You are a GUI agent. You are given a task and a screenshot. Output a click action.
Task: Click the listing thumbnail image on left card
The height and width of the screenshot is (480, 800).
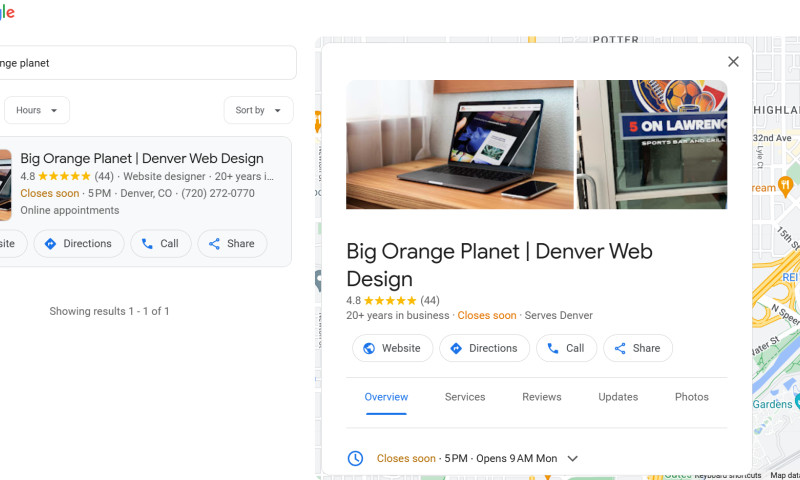point(6,185)
